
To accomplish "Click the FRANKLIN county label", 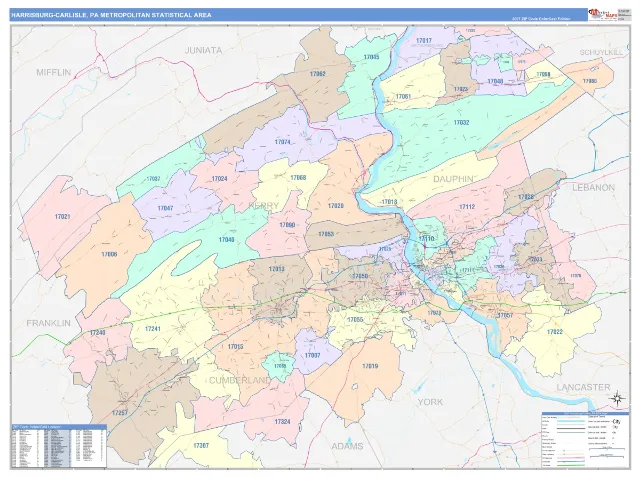I will click(49, 323).
